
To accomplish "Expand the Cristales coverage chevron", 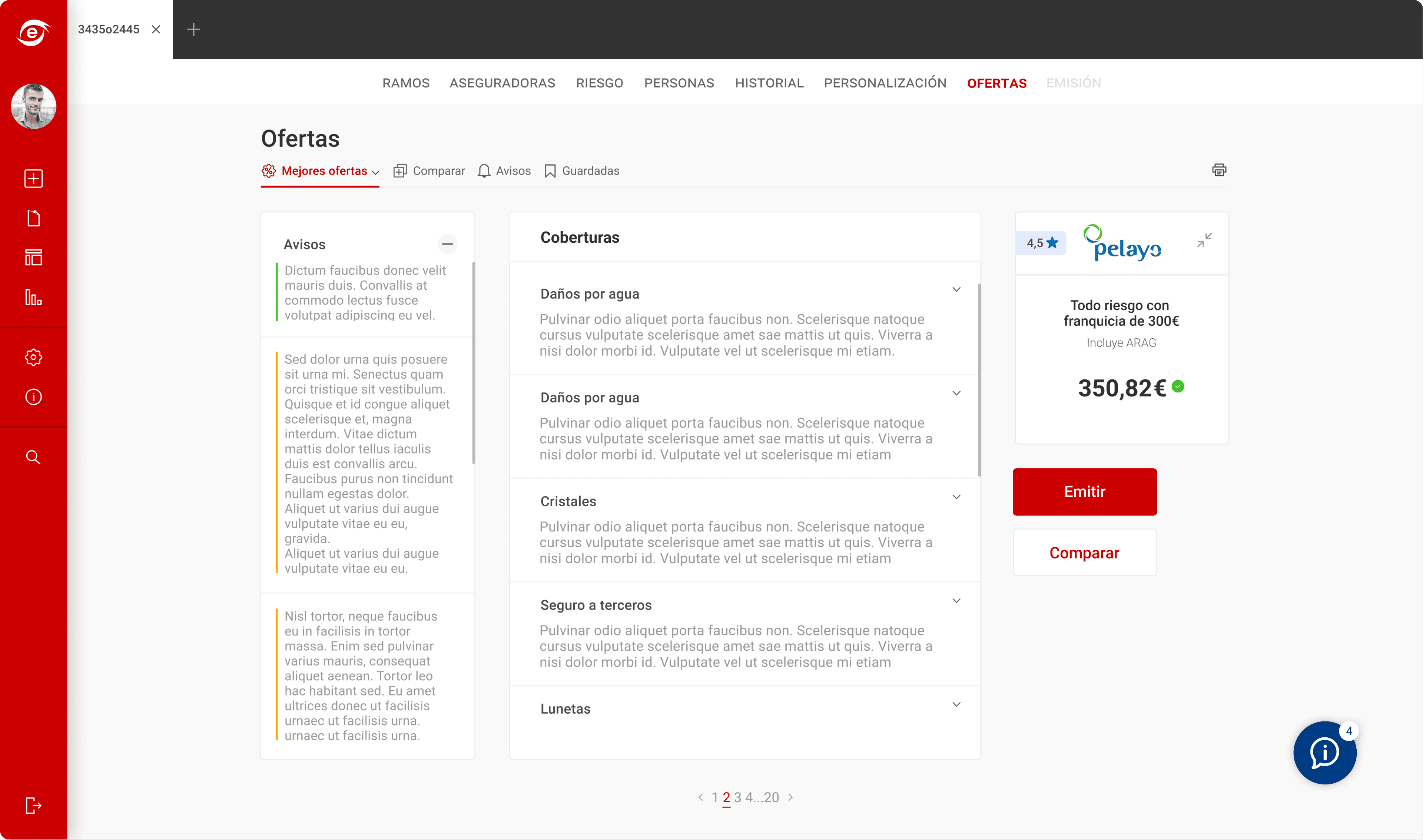I will [x=956, y=497].
